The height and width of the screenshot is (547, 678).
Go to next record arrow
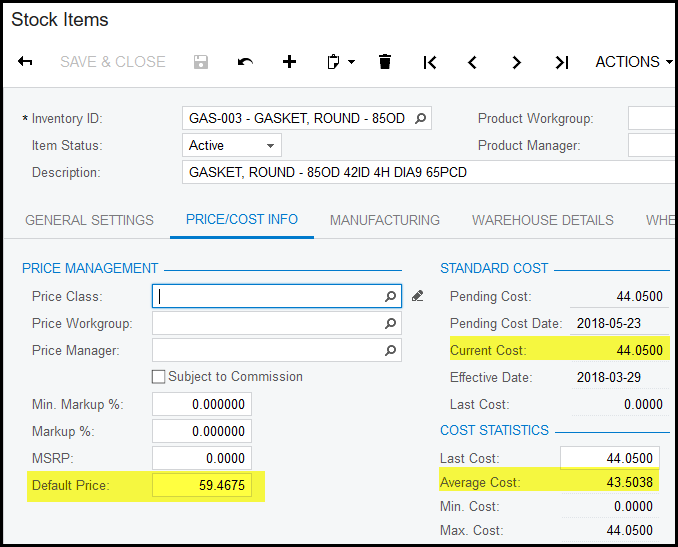tap(517, 62)
